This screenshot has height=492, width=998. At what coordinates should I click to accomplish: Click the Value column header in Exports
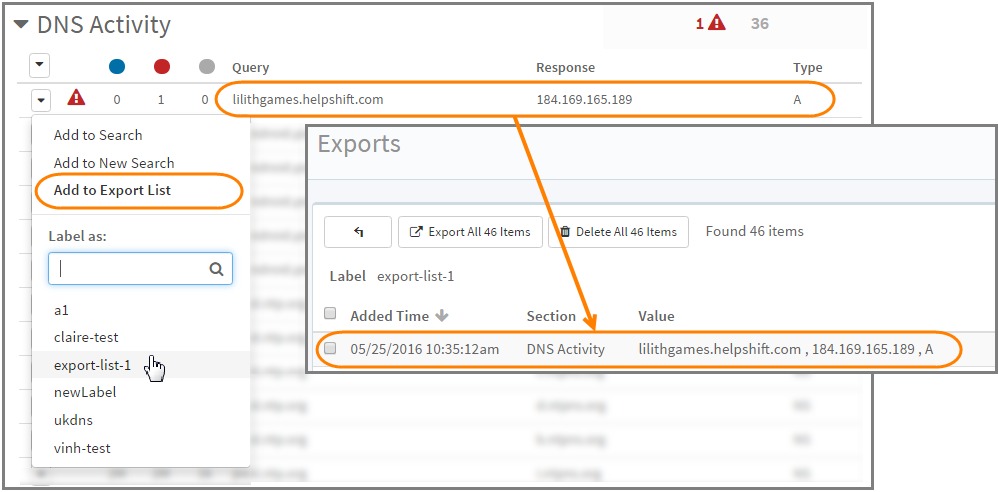coord(656,316)
